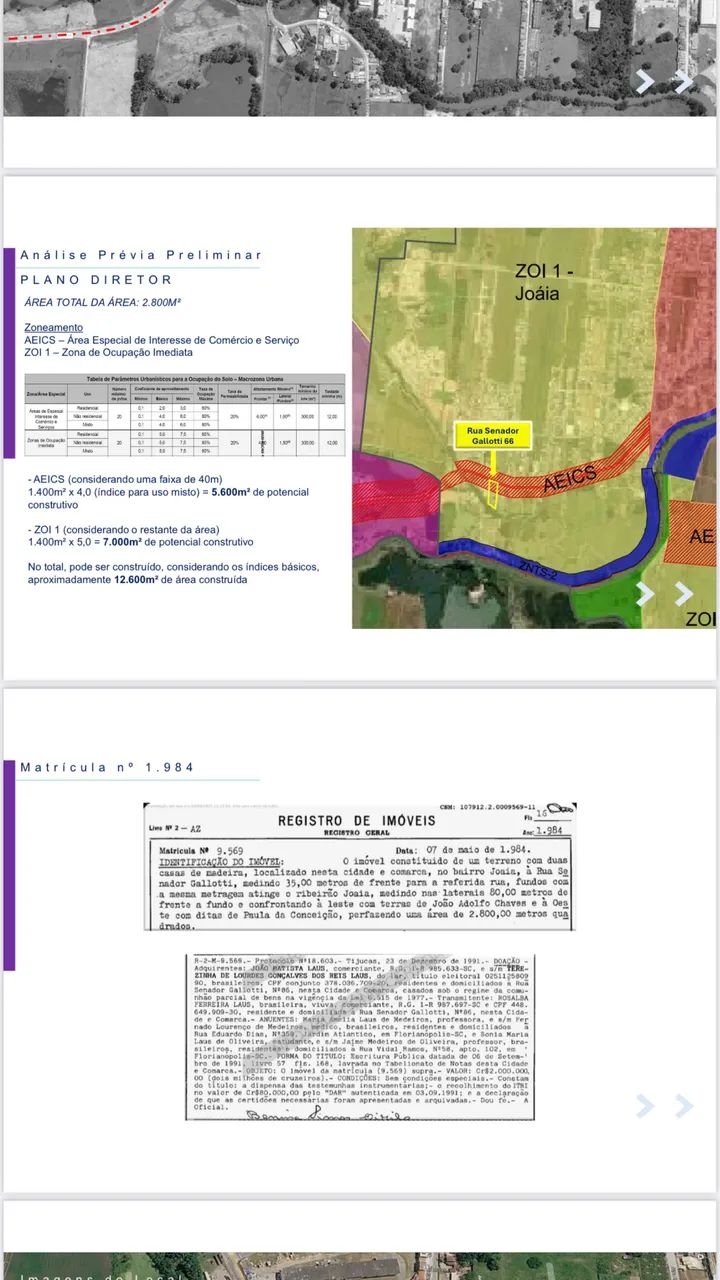Tap the double chevron on the zoning map slide
Viewport: 720px width, 1280px height.
[x=664, y=593]
